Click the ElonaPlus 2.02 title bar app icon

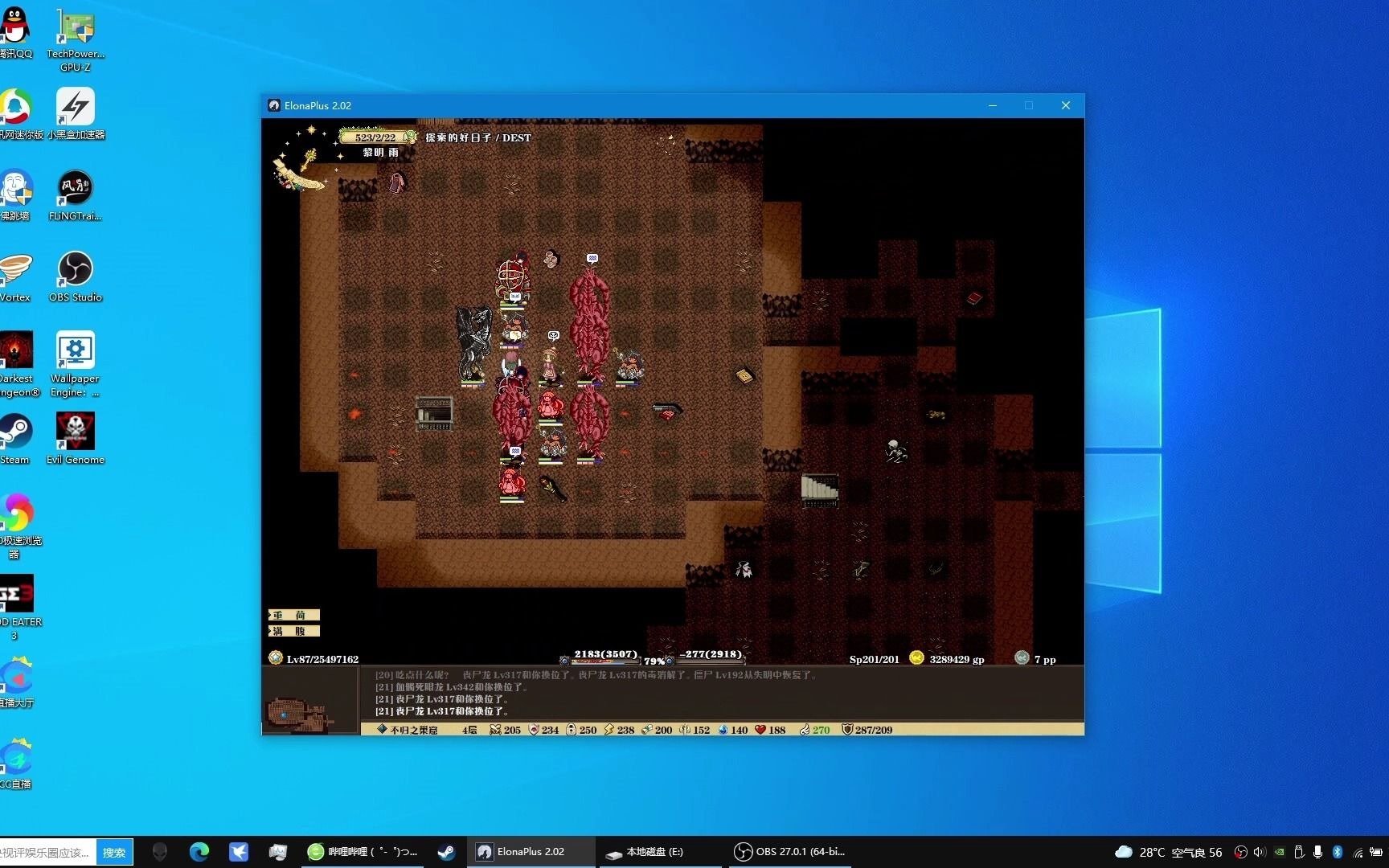coord(274,105)
